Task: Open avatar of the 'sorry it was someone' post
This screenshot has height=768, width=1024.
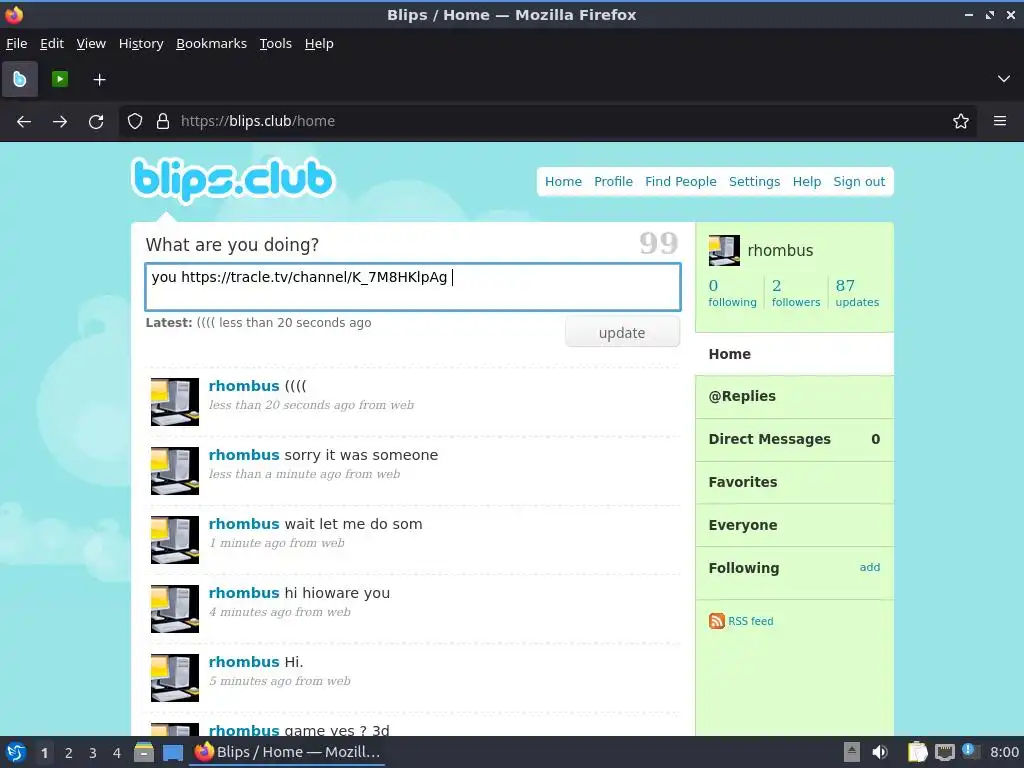Action: point(175,471)
